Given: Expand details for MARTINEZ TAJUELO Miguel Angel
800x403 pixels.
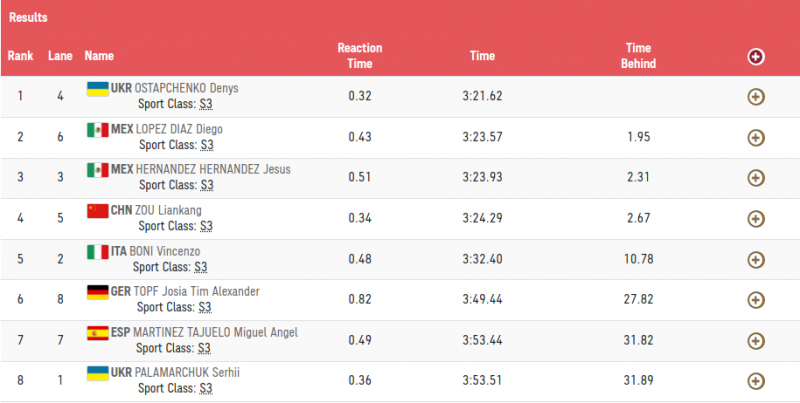Looking at the screenshot, I should tap(756, 340).
